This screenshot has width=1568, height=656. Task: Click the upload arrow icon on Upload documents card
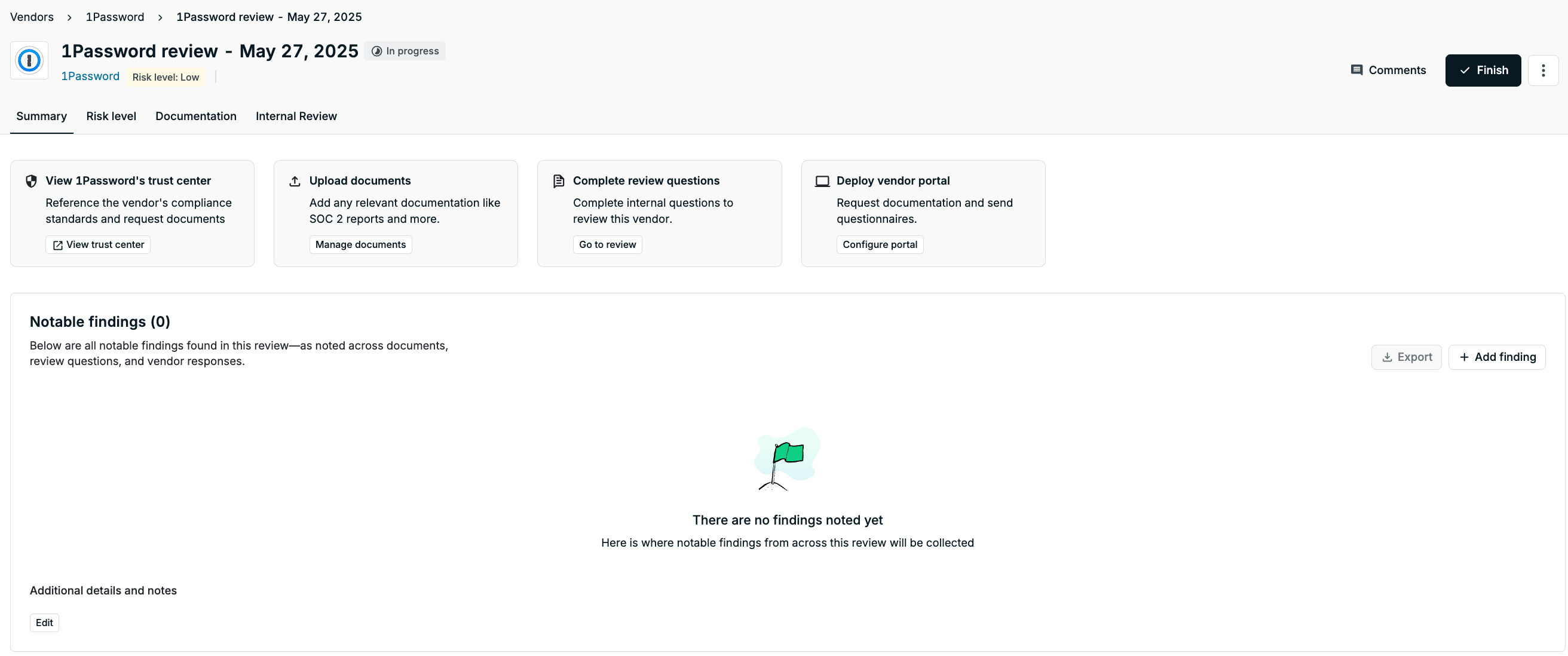pos(295,181)
